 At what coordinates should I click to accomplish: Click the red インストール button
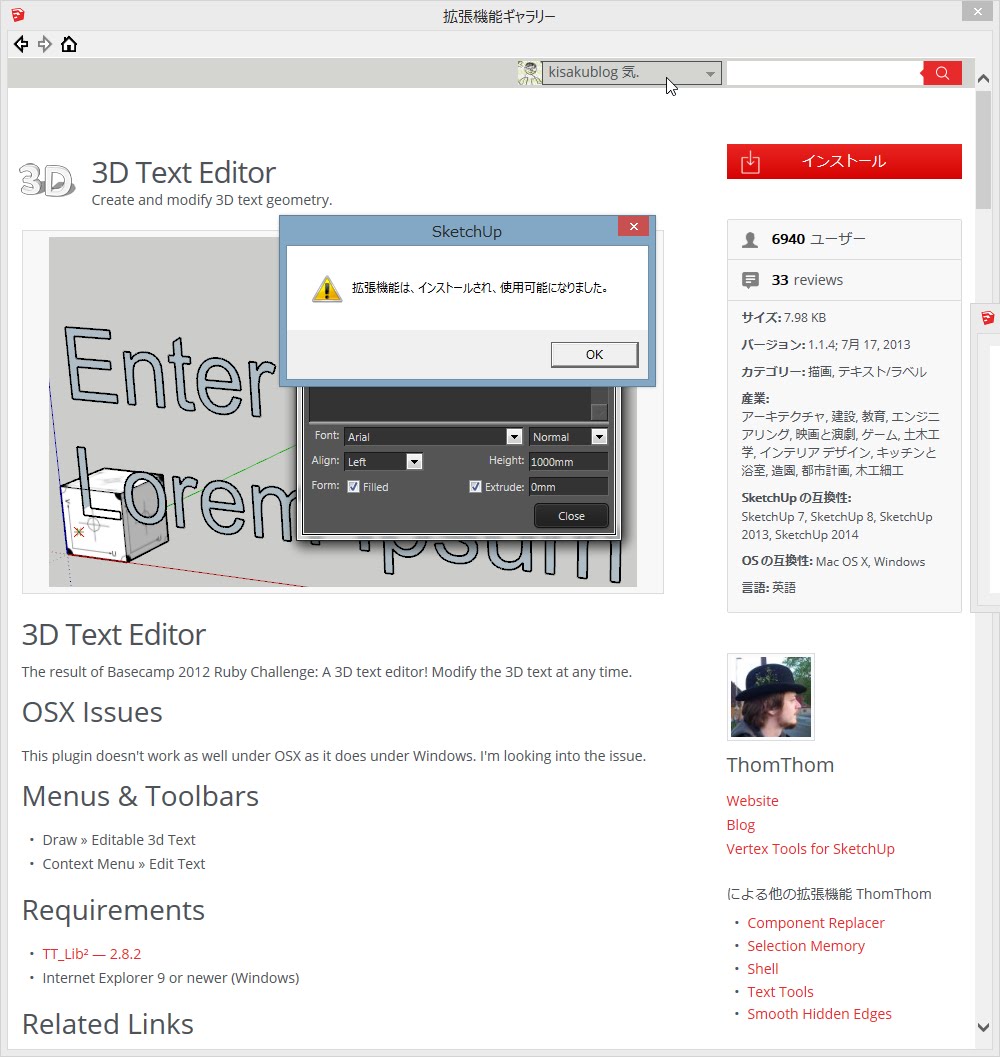pyautogui.click(x=844, y=161)
